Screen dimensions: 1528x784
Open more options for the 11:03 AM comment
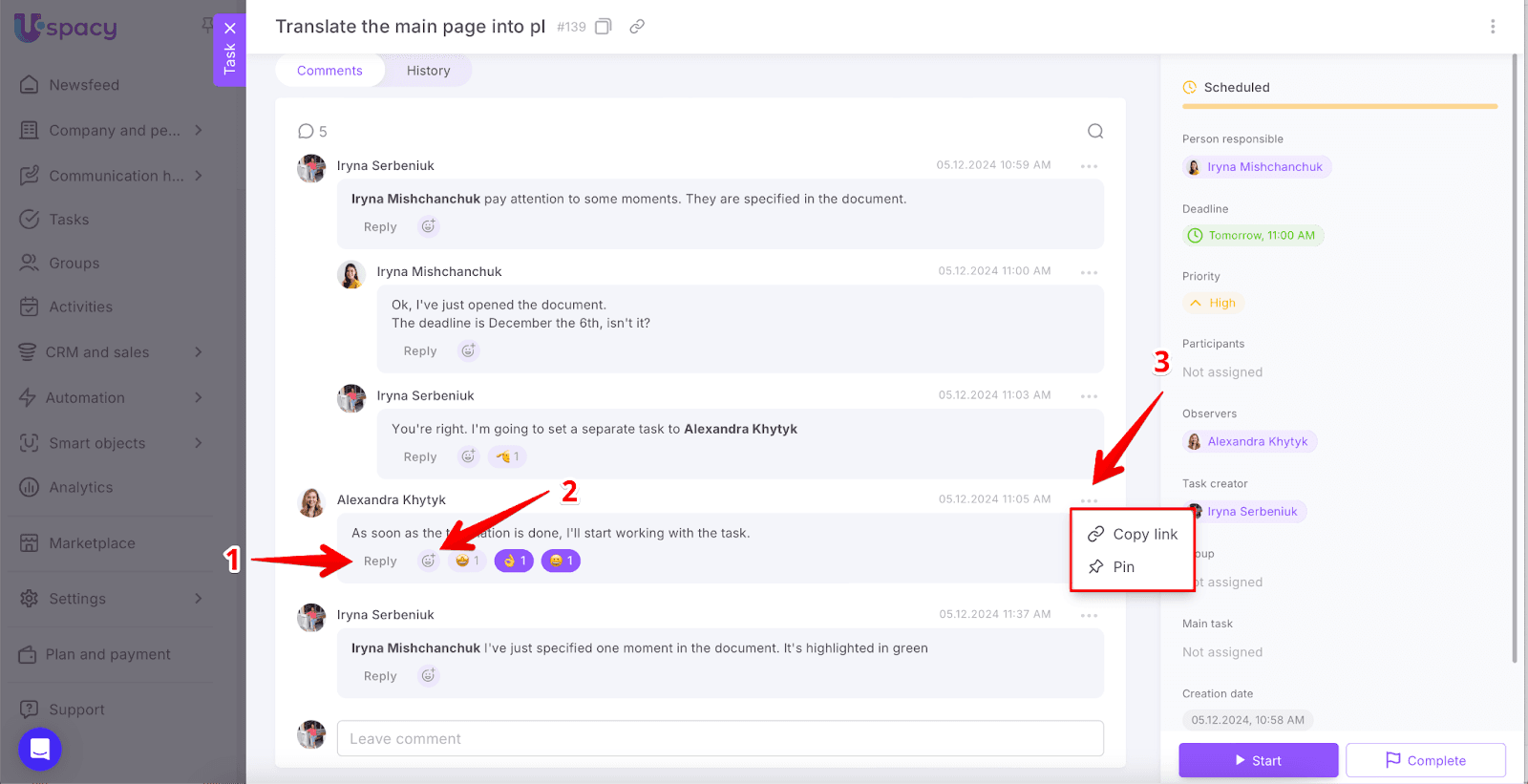click(x=1089, y=396)
